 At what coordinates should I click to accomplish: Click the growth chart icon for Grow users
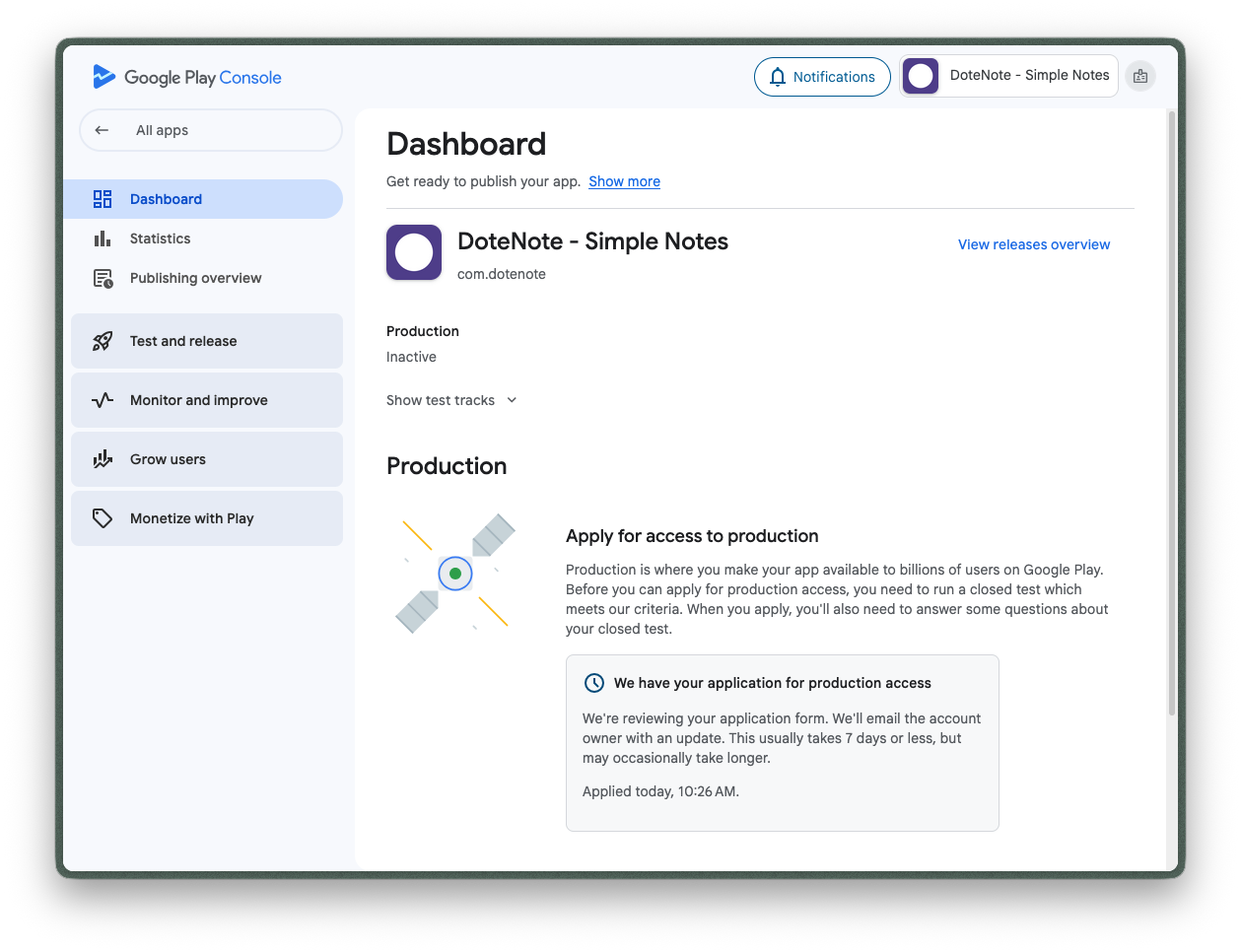[x=103, y=459]
